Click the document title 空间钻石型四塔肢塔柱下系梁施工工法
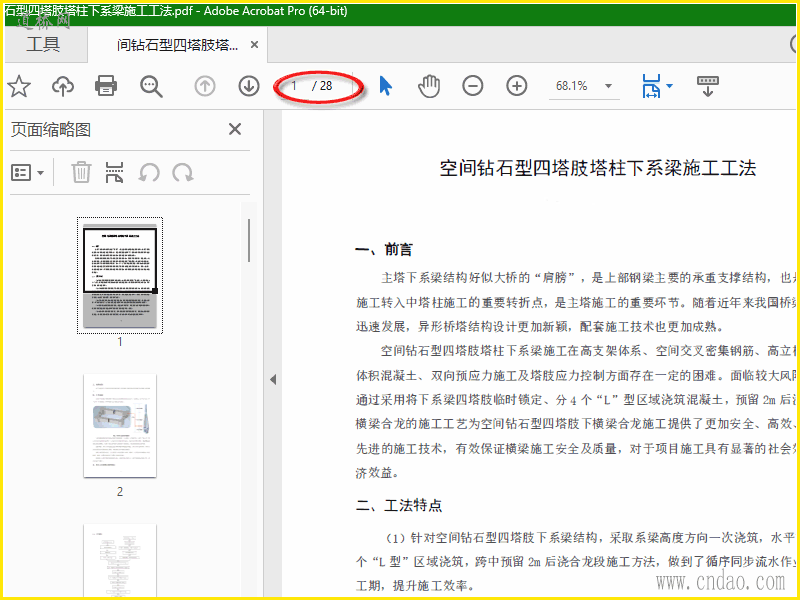This screenshot has width=800, height=600. coord(597,168)
